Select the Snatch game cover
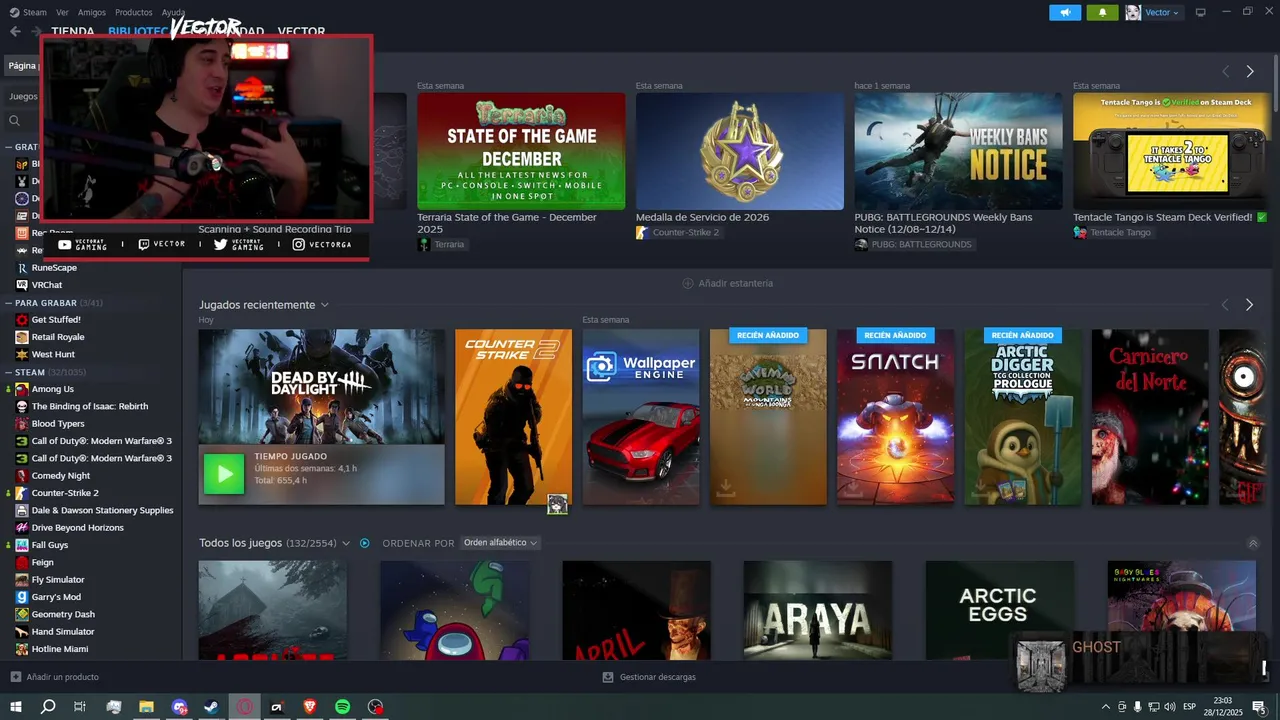Image resolution: width=1280 pixels, height=720 pixels. tap(895, 417)
